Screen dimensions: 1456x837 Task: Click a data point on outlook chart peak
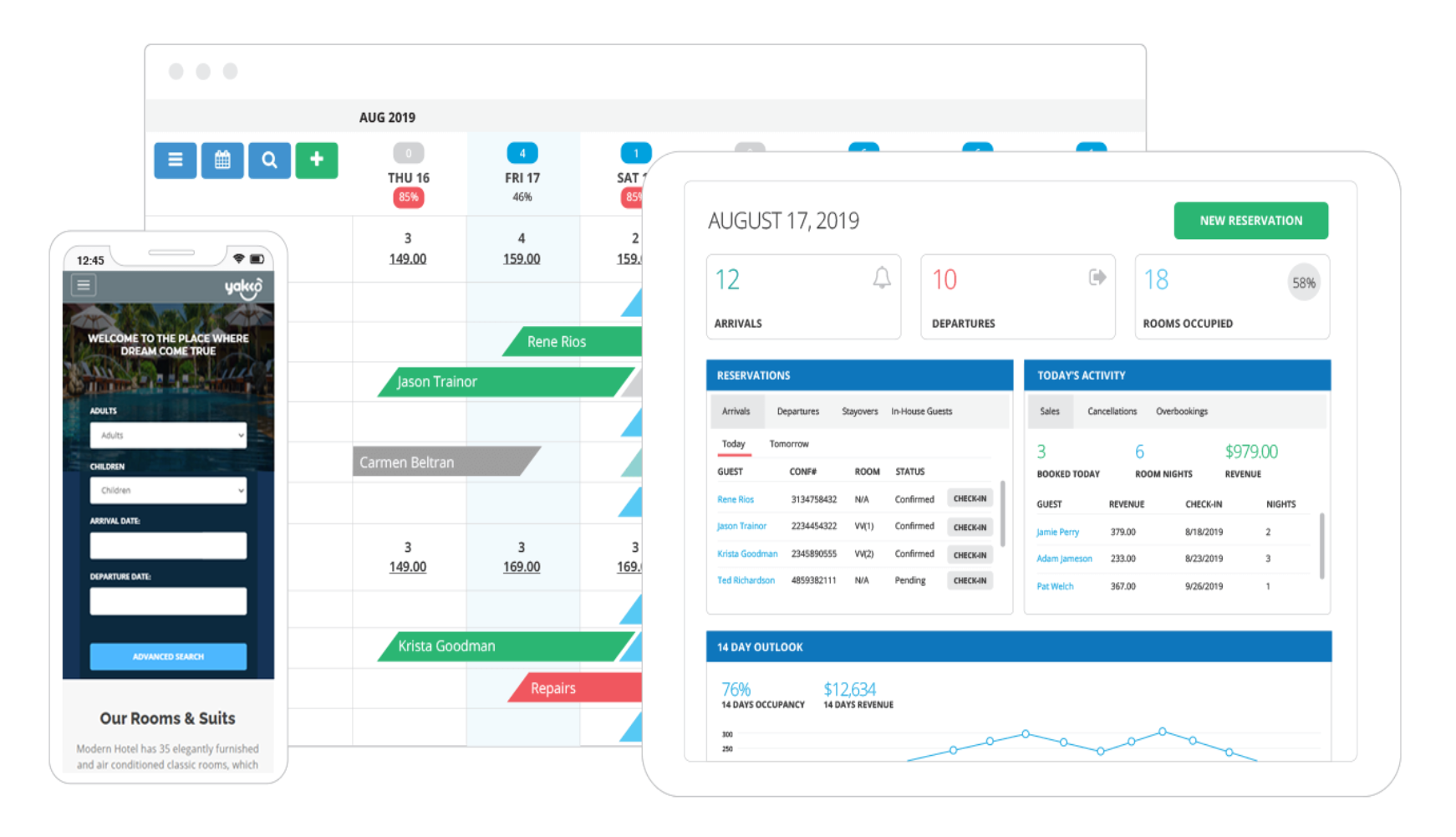click(x=1162, y=732)
